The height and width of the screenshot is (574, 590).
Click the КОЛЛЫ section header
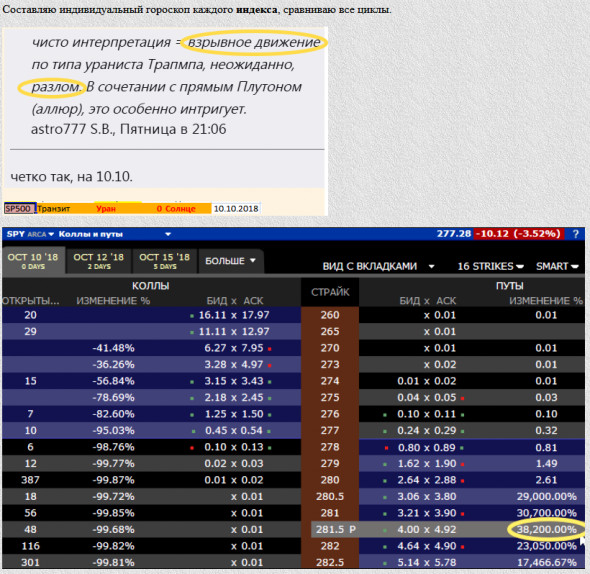pos(151,286)
